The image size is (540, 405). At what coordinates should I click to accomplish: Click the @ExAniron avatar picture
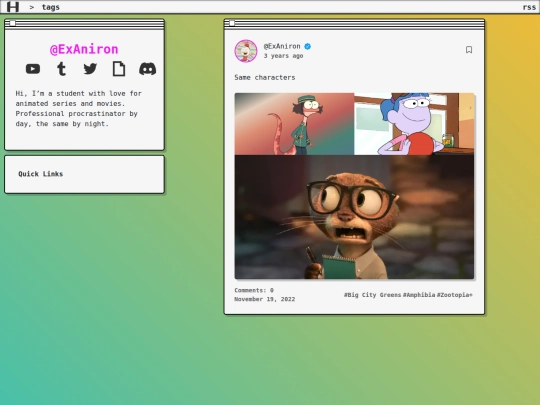(x=246, y=51)
